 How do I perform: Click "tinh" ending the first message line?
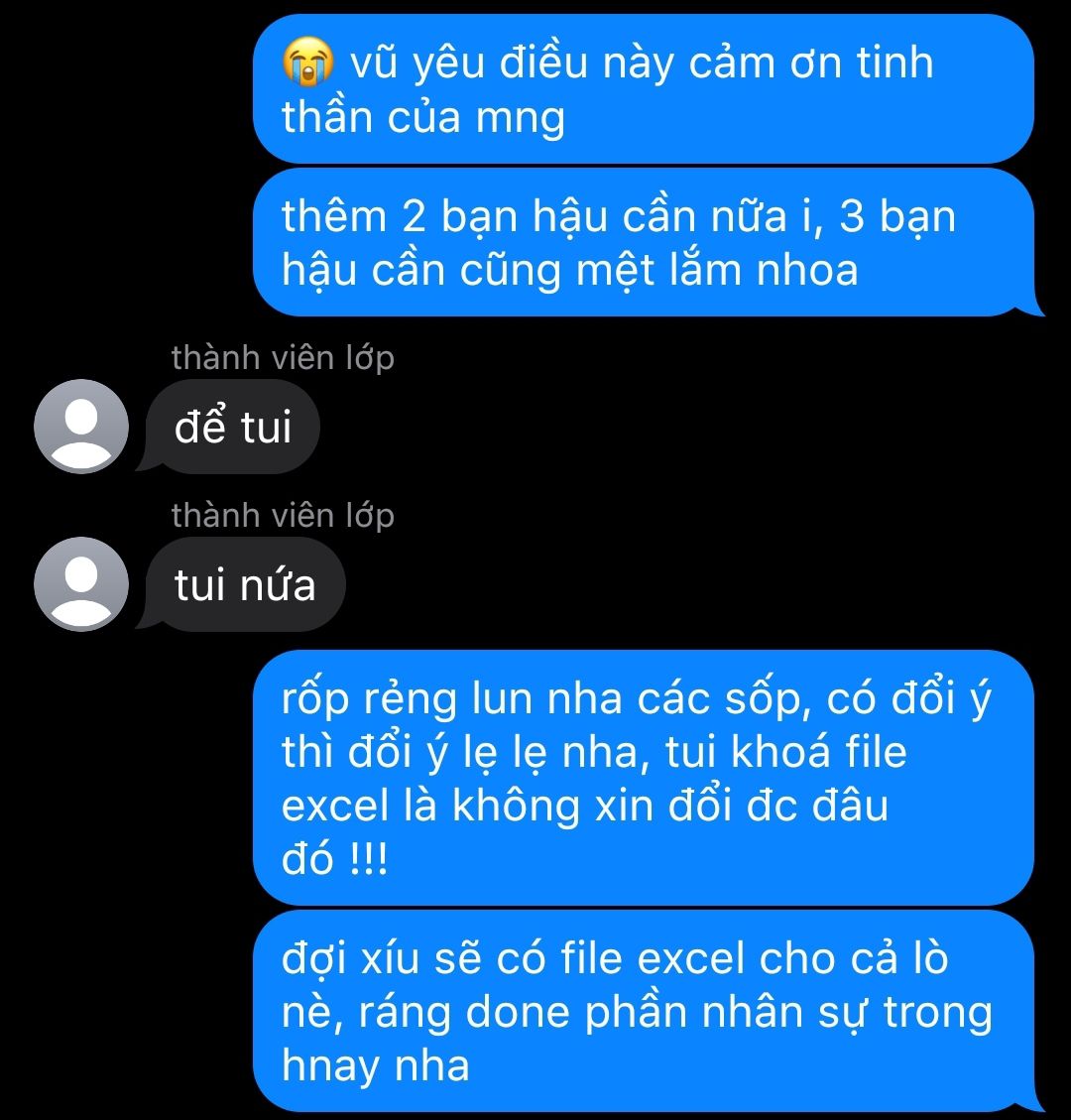pyautogui.click(x=895, y=62)
